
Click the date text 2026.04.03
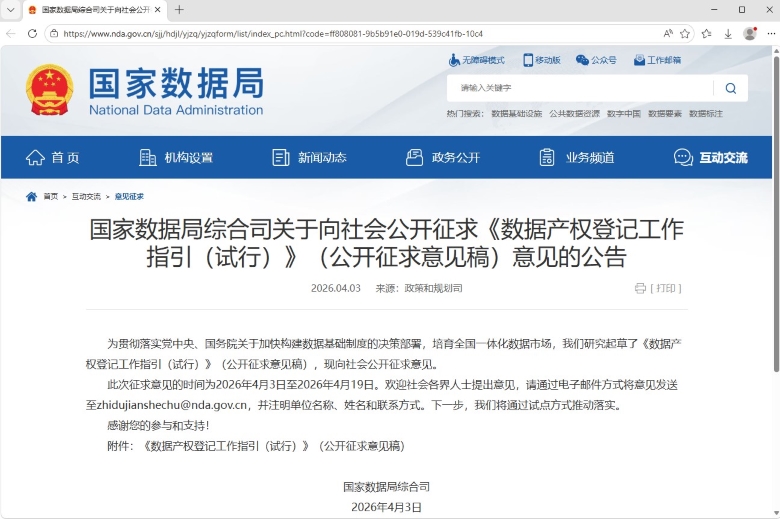tap(336, 288)
